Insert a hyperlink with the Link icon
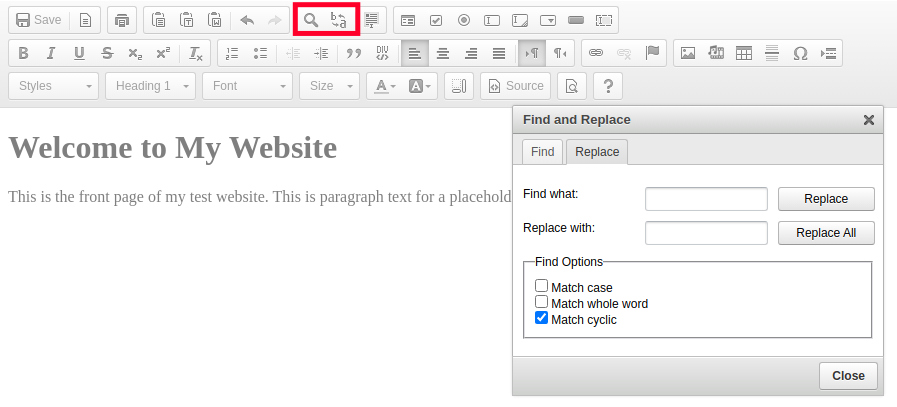This screenshot has width=897, height=407. tap(596, 53)
